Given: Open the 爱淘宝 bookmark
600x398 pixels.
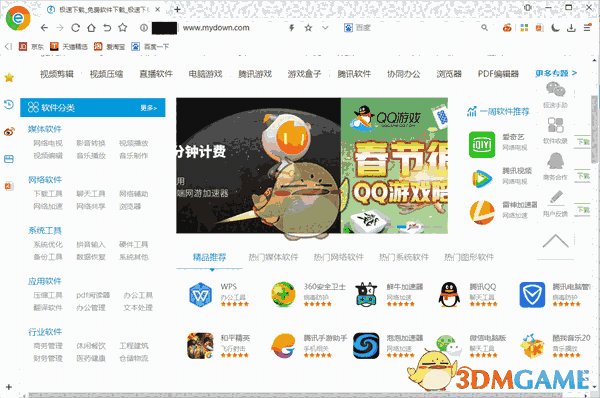Looking at the screenshot, I should (x=110, y=47).
